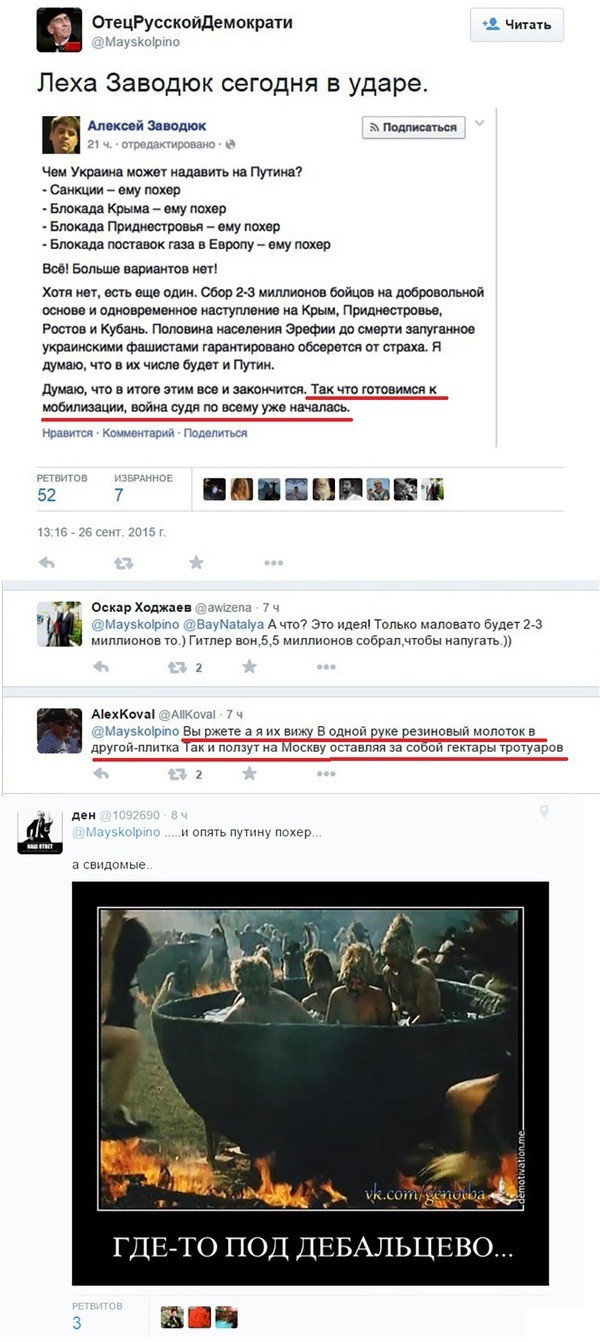Open @Mayskolpino handle link in header
Image resolution: width=600 pixels, height=1342 pixels.
134,44
